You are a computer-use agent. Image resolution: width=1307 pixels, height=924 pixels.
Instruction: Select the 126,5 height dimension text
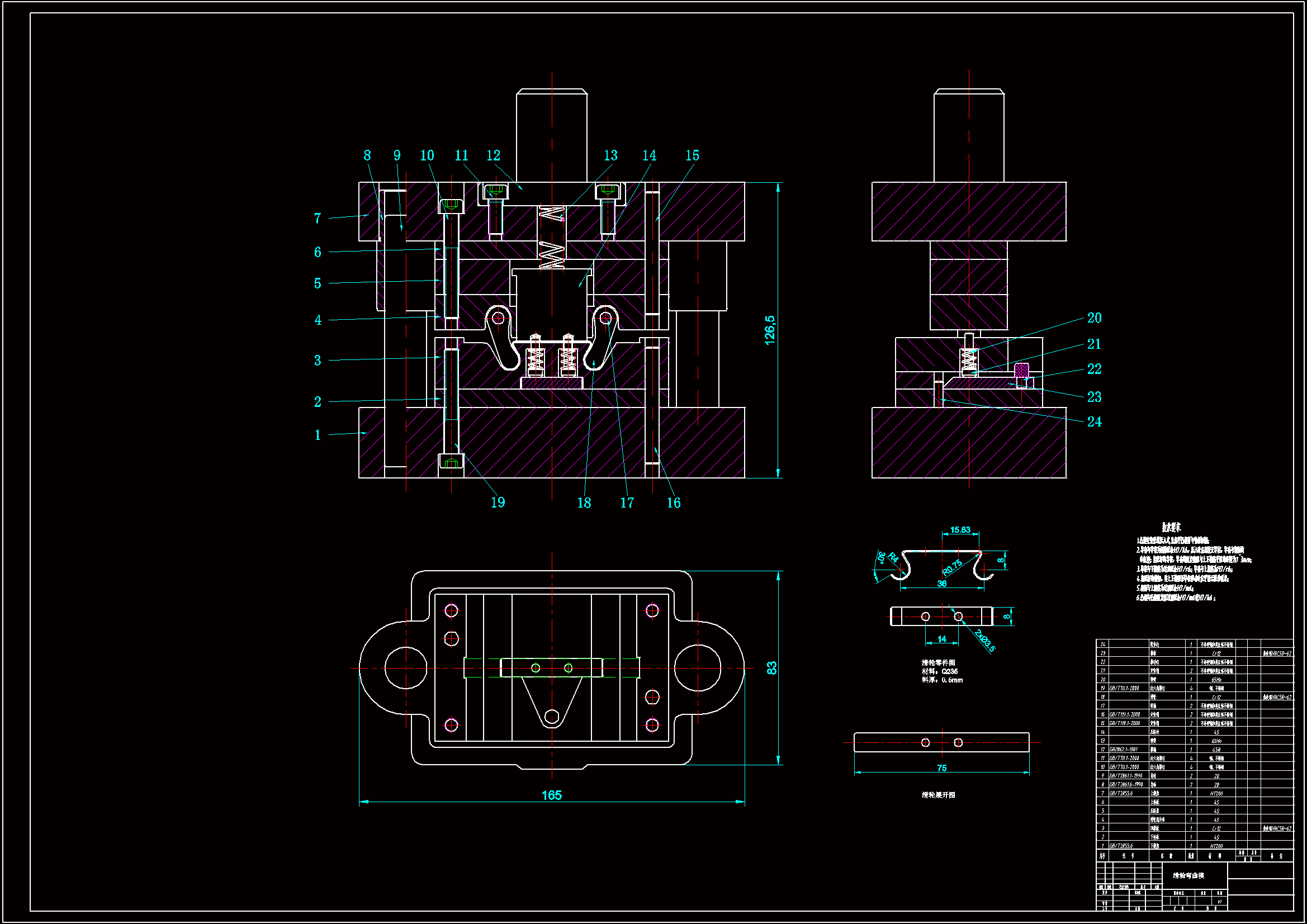770,330
